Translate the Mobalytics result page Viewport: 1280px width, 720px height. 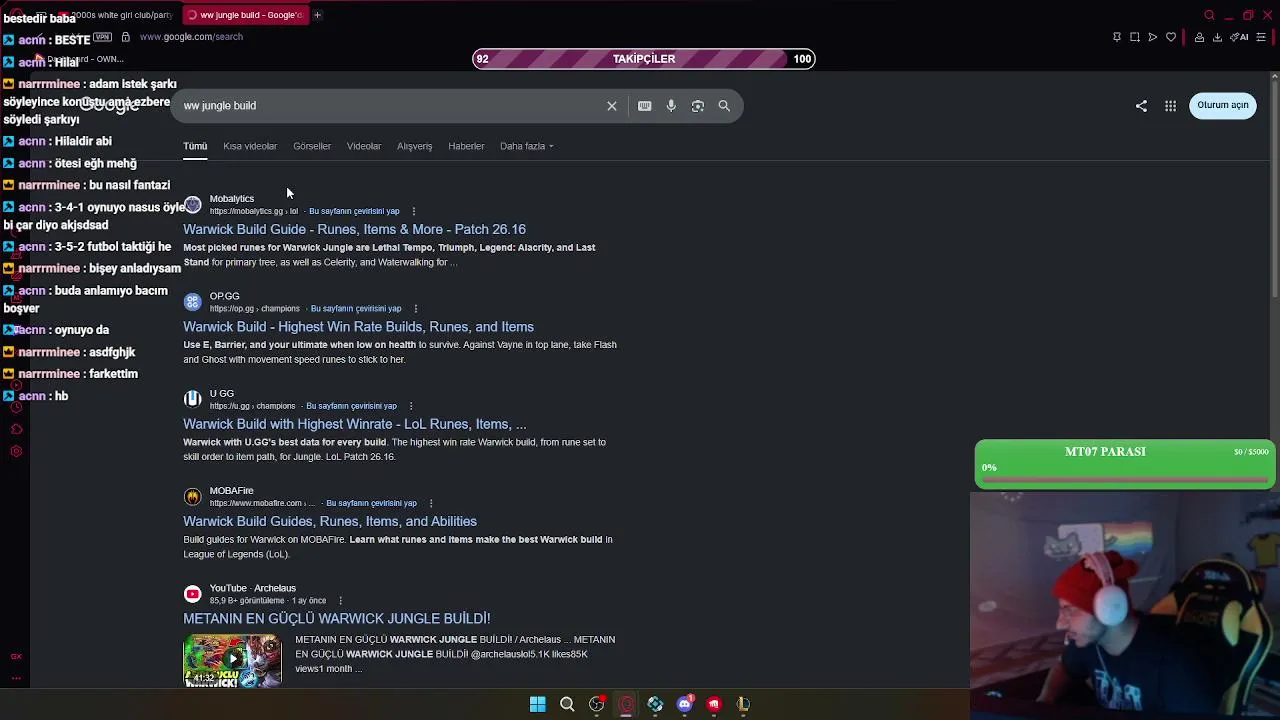coord(354,211)
